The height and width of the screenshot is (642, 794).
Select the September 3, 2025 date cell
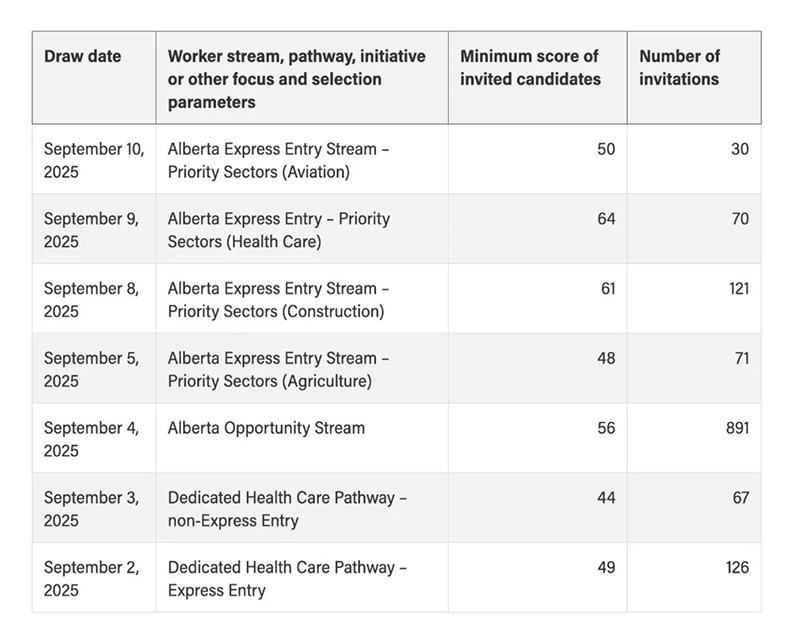91,508
